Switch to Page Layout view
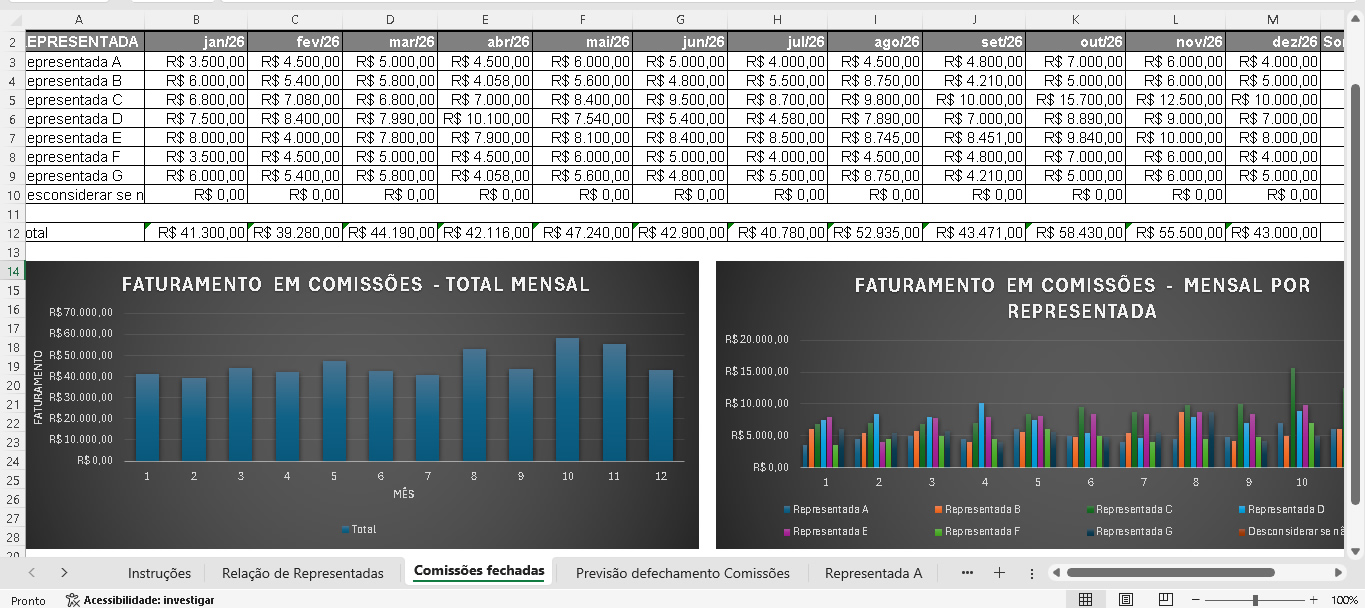1365x608 pixels. coord(1125,600)
